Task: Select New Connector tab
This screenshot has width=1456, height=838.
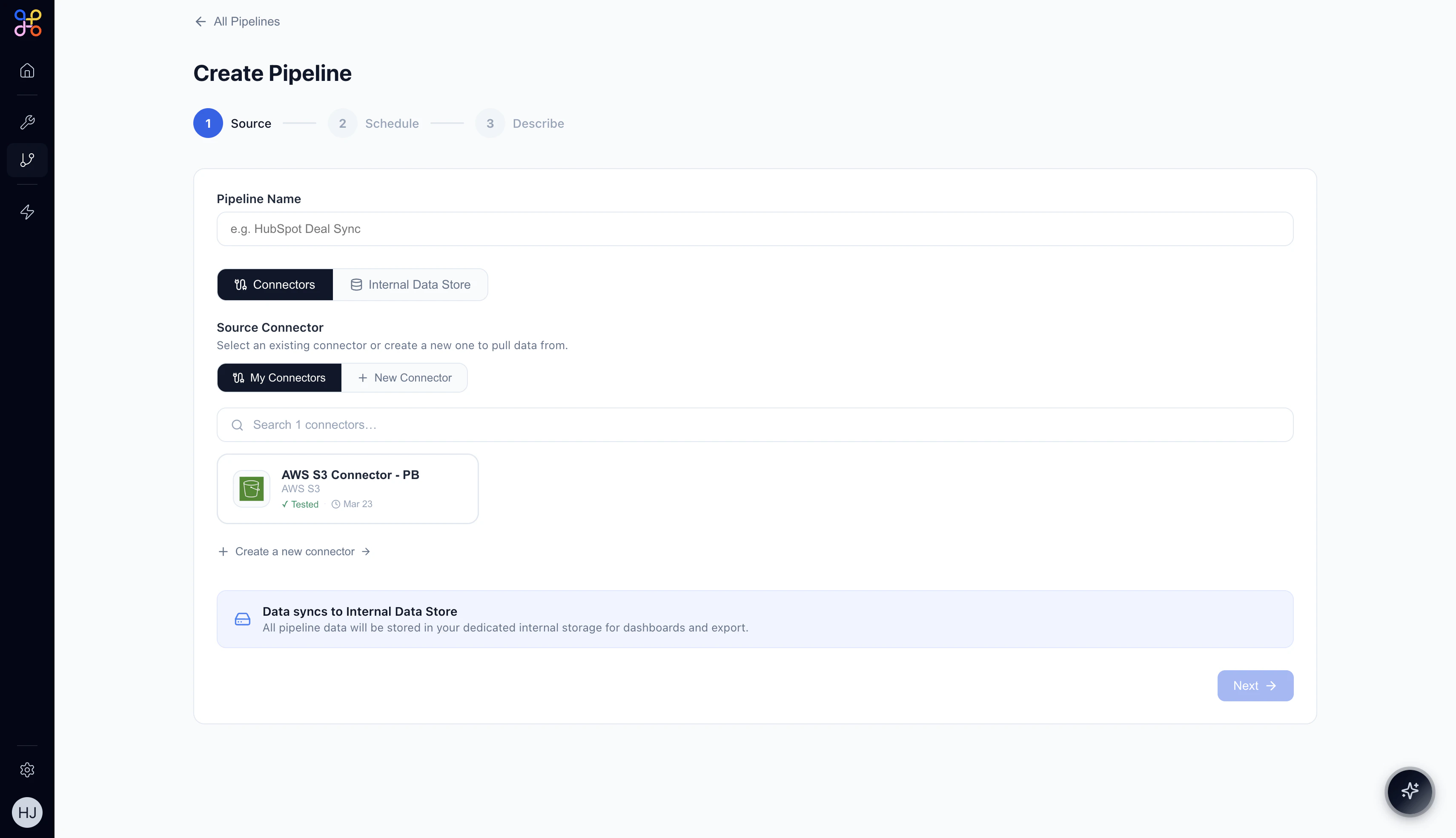Action: 404,378
